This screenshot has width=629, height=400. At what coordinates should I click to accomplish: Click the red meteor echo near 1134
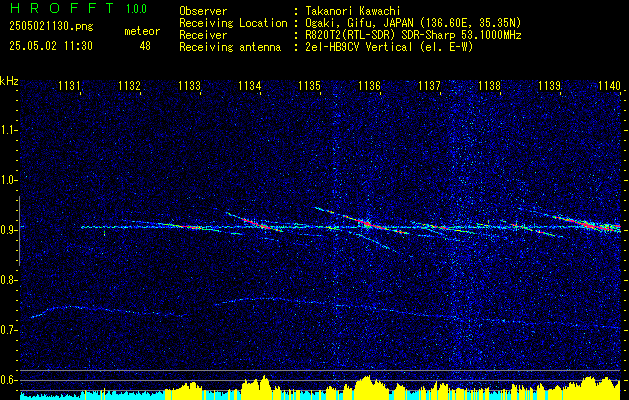point(260,224)
